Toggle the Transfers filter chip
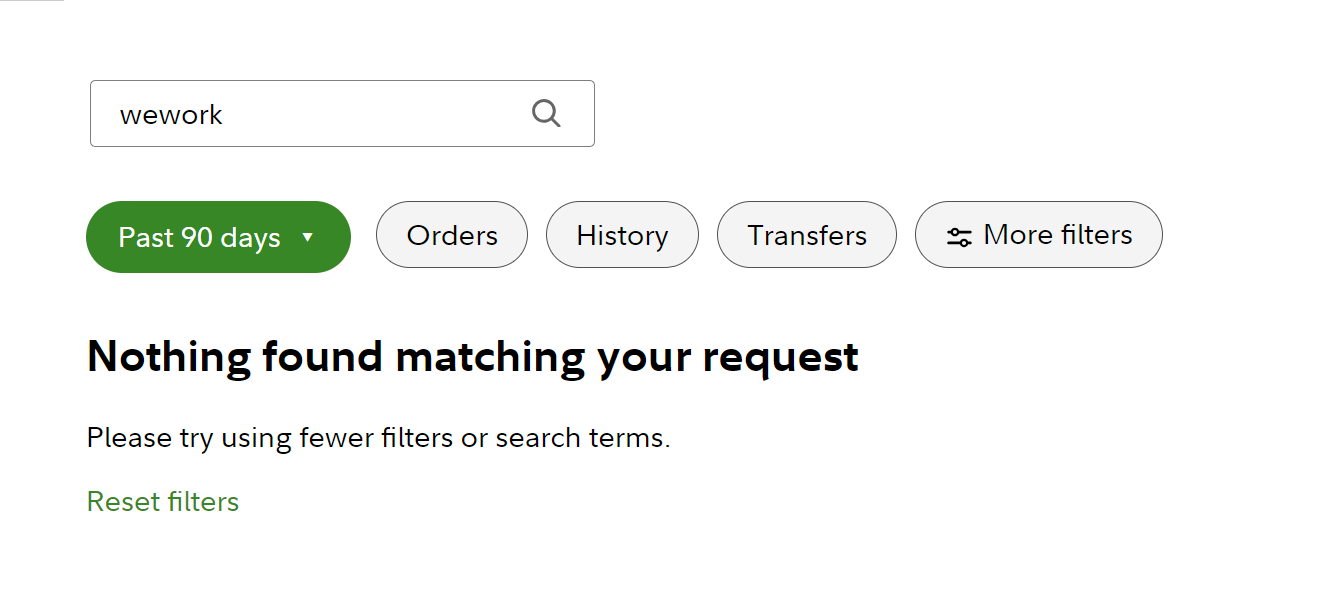This screenshot has width=1340, height=594. pyautogui.click(x=807, y=235)
